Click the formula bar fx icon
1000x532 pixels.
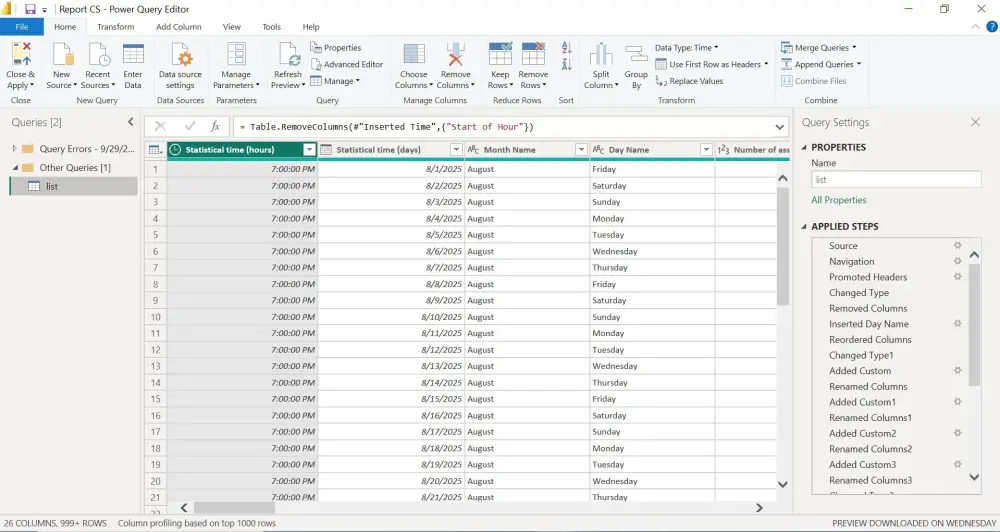point(216,126)
